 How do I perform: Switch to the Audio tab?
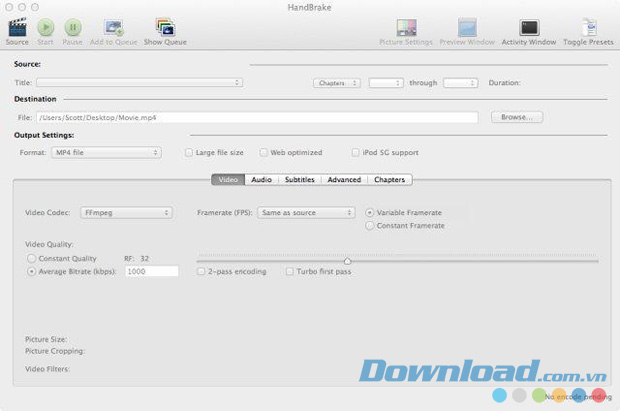click(261, 180)
